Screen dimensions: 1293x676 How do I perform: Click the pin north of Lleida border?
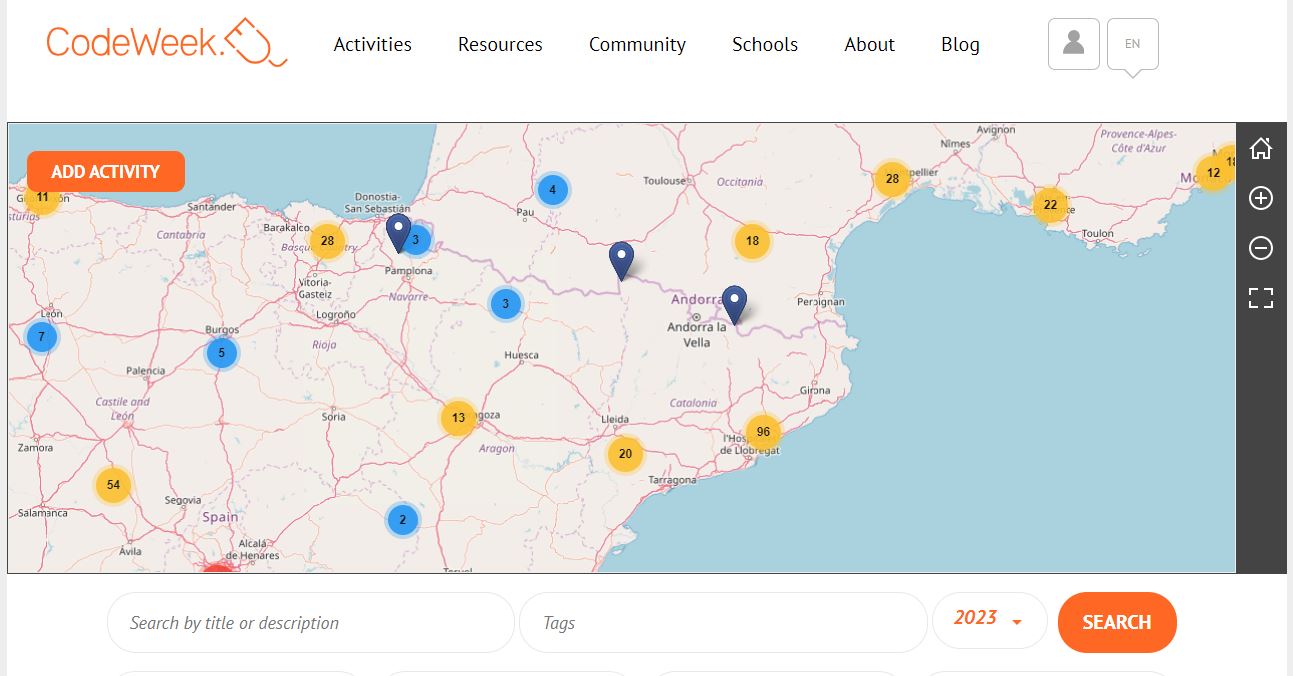pyautogui.click(x=621, y=260)
